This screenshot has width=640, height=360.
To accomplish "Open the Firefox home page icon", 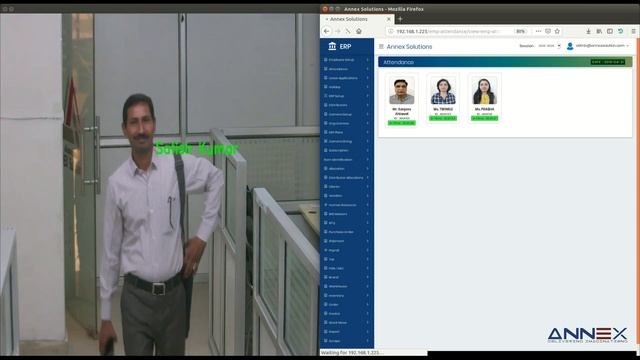I will (359, 31).
